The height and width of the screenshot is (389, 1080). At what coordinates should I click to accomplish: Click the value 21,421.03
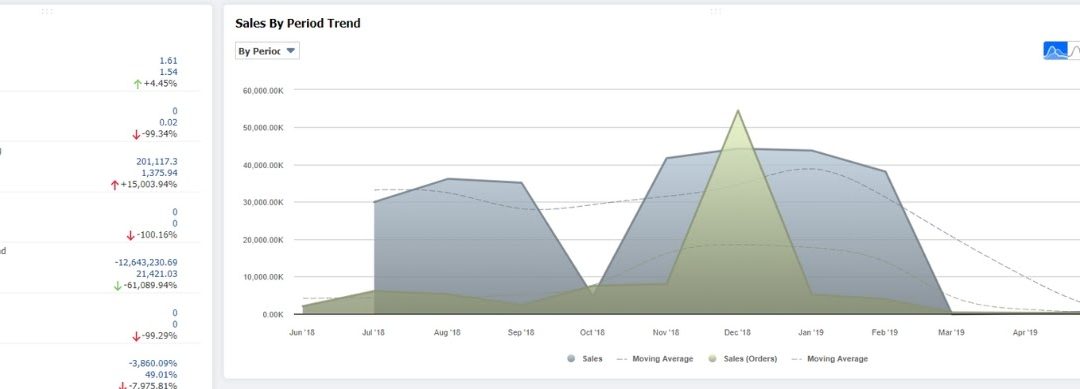157,274
